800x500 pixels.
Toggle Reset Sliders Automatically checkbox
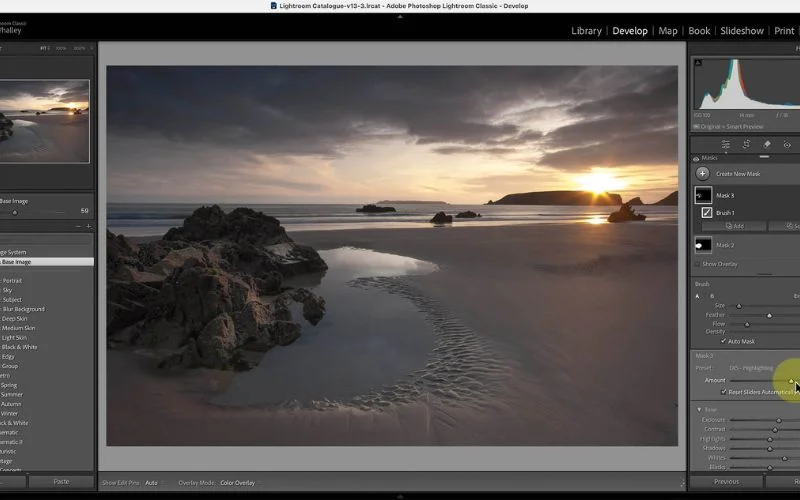[x=724, y=392]
